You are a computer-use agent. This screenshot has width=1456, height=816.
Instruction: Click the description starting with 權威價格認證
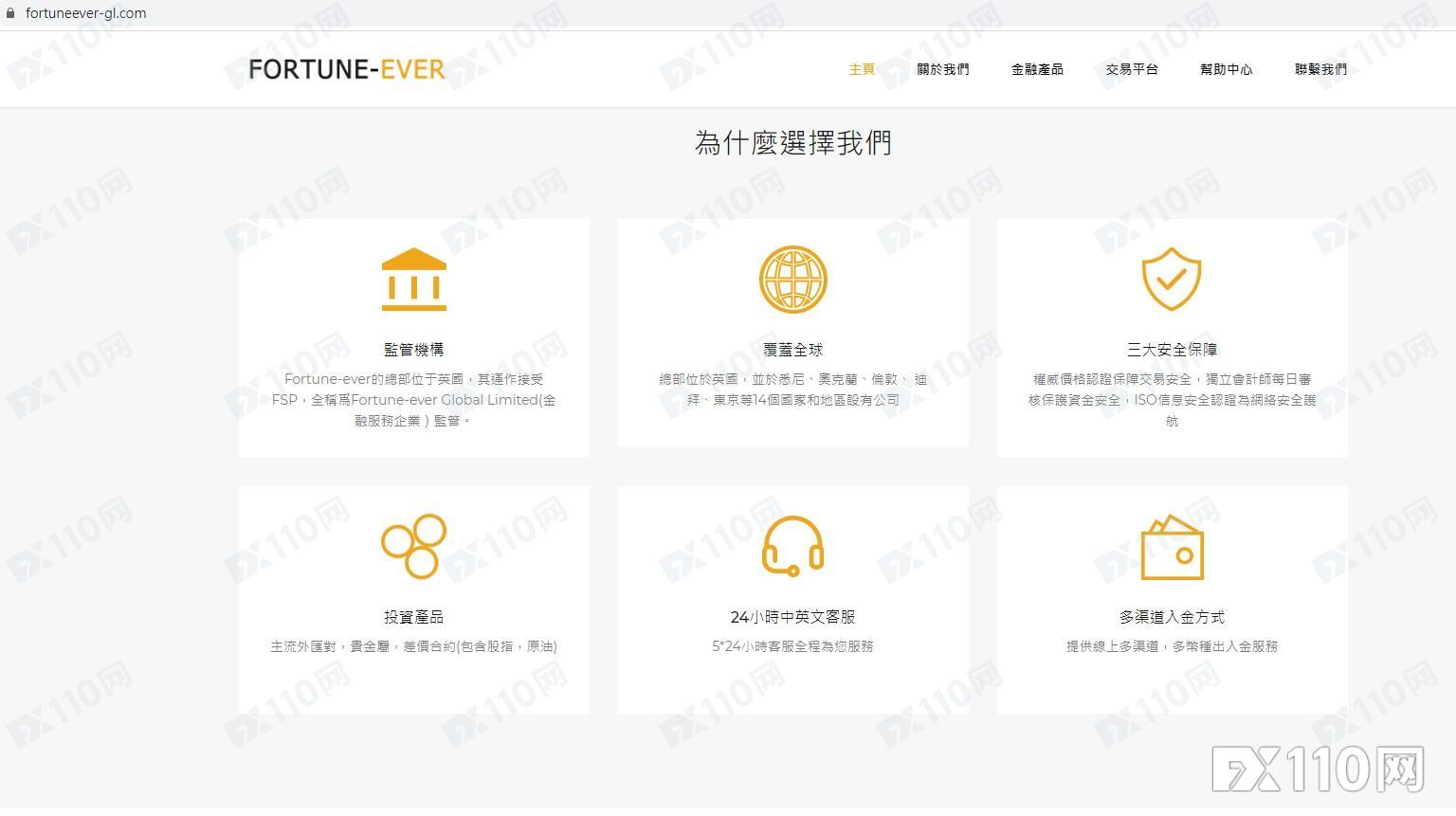[x=1173, y=400]
